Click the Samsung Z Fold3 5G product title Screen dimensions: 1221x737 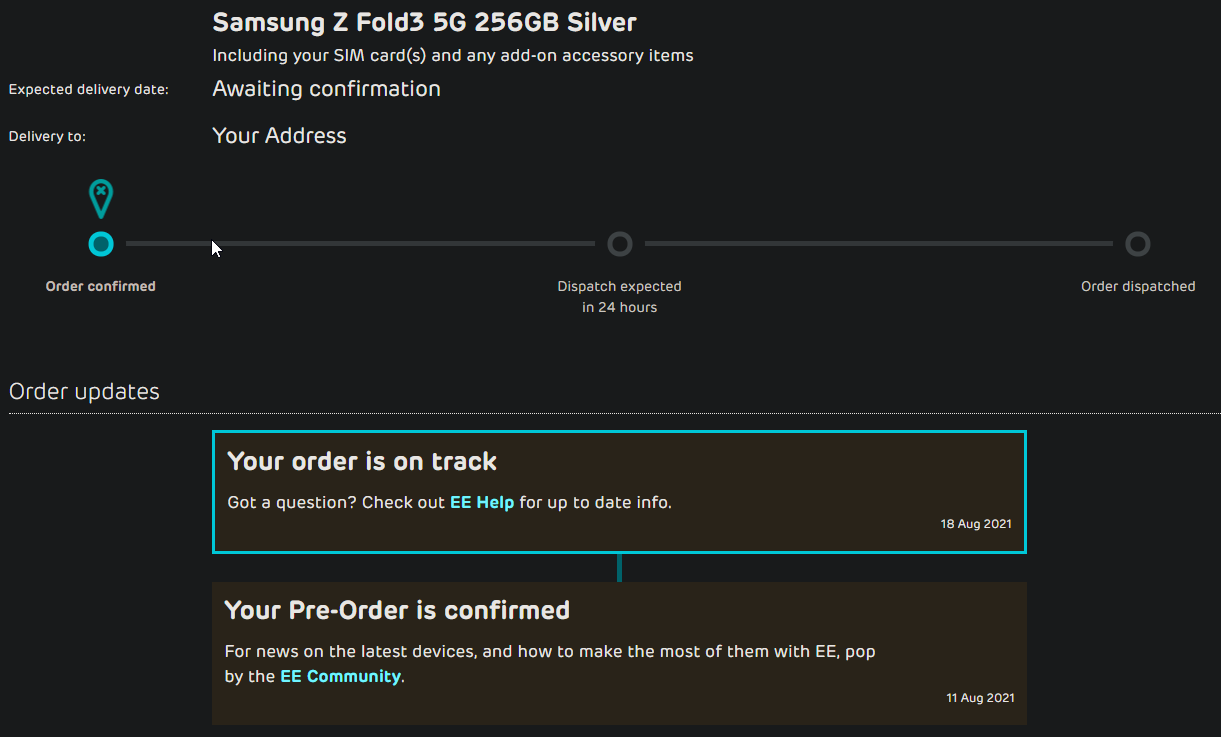click(x=424, y=22)
